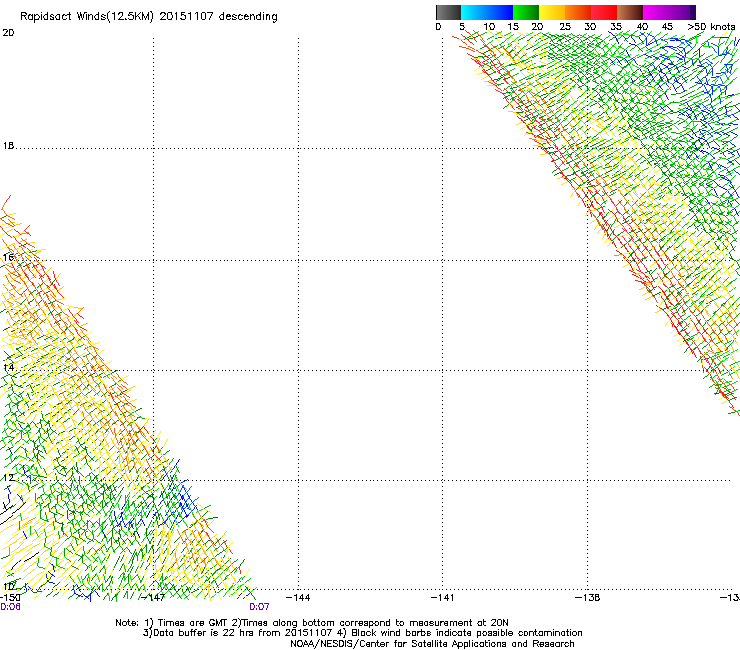This screenshot has width=740, height=650.
Task: Select the latitude label "18" on left axis
Action: tap(8, 146)
